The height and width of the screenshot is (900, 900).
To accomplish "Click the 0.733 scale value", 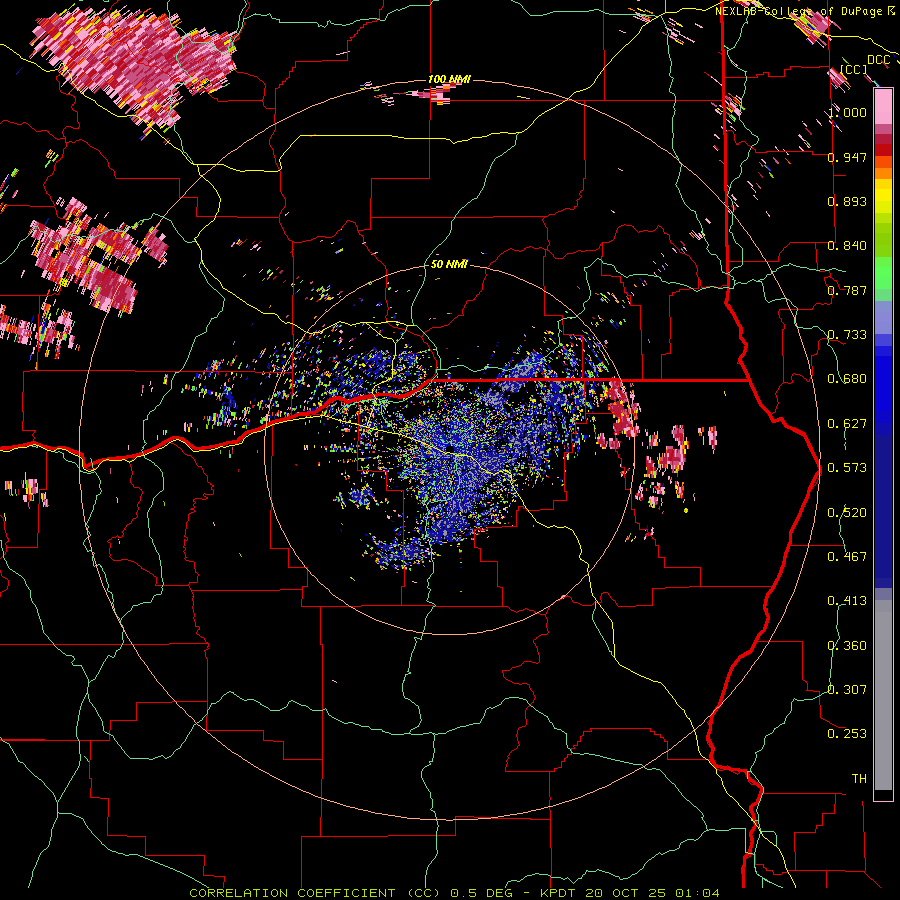I will (847, 334).
